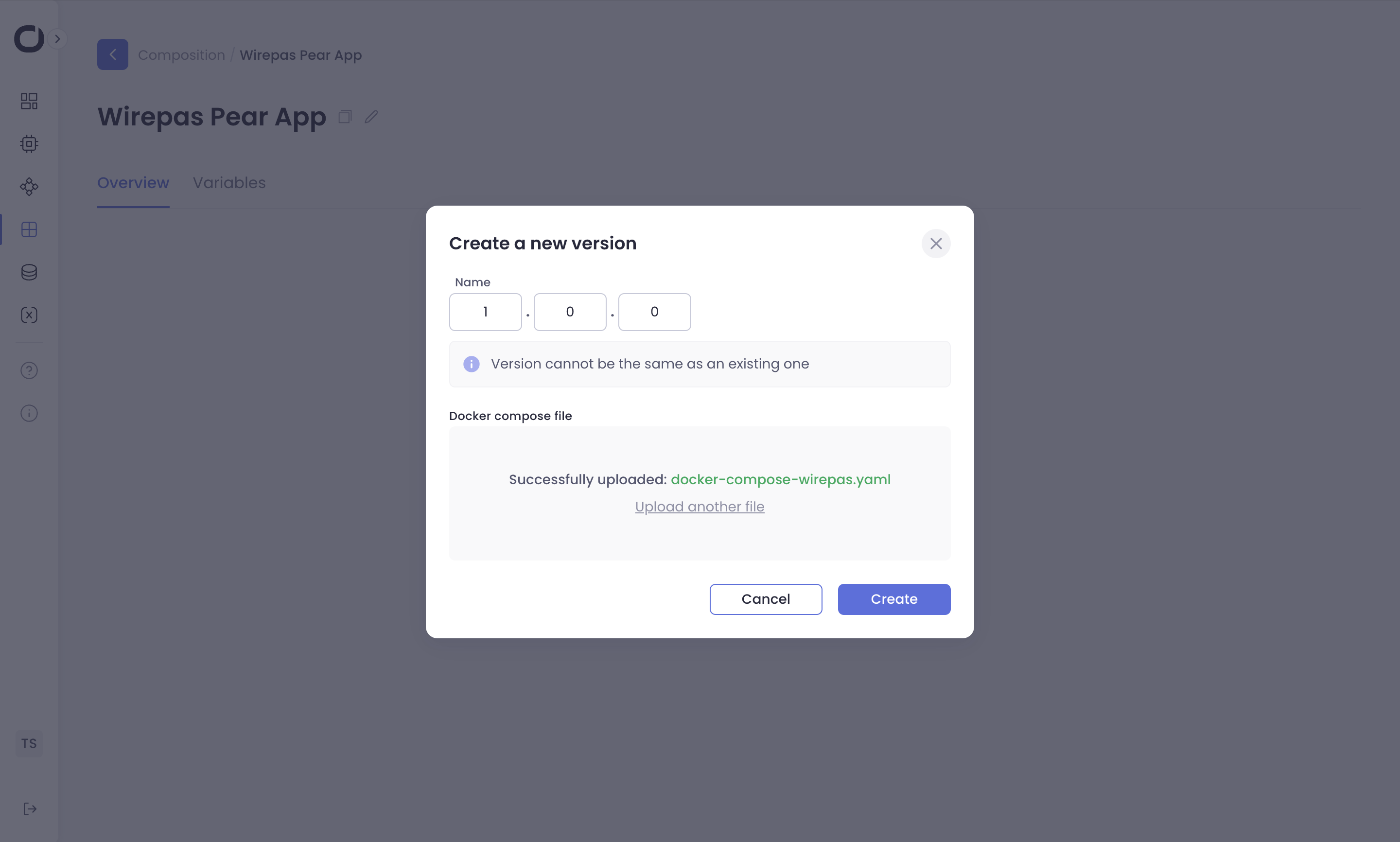This screenshot has height=842, width=1400.
Task: Click the help question mark icon
Action: 29,370
